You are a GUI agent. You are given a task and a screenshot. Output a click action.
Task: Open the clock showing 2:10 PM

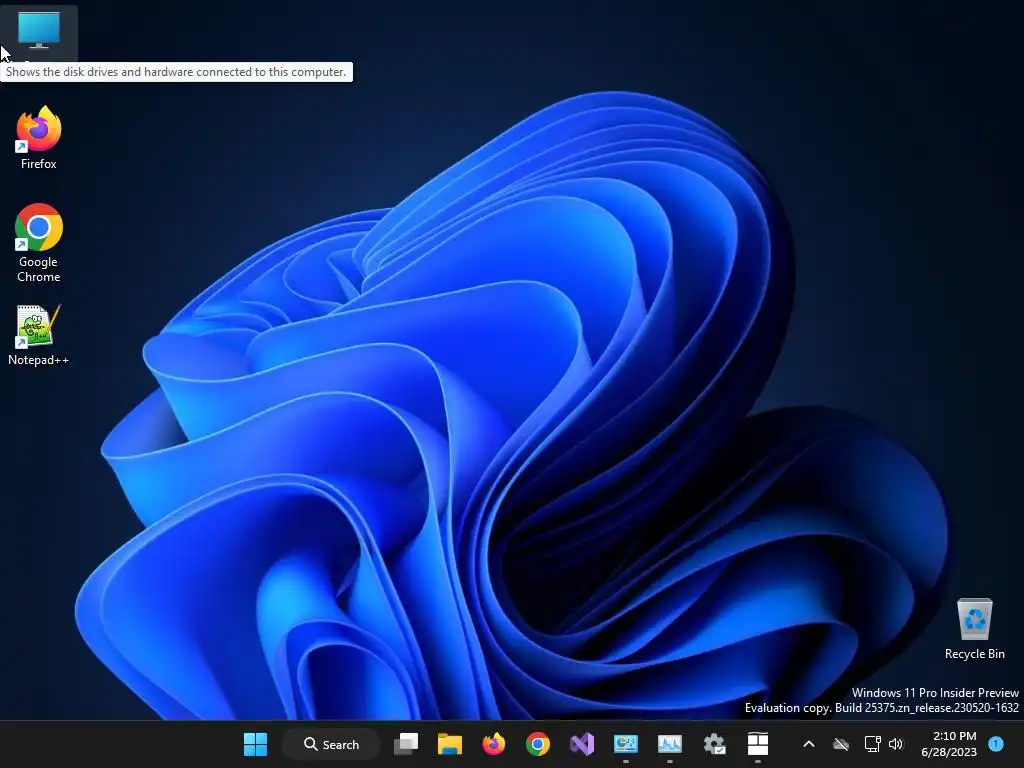point(949,744)
